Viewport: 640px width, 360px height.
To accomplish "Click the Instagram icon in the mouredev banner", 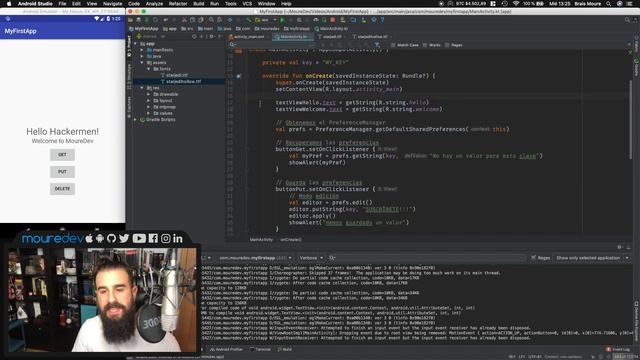I will (x=165, y=238).
